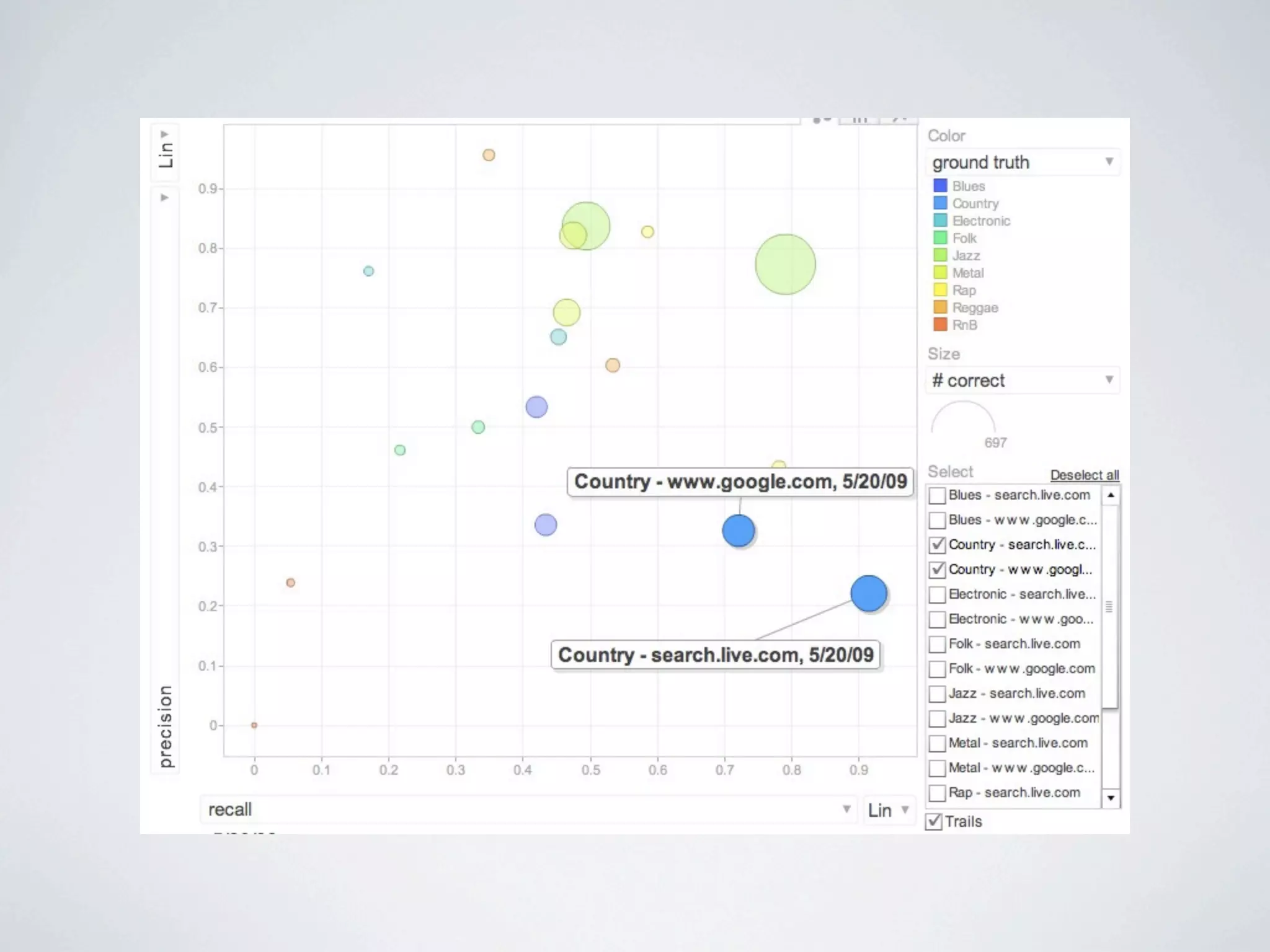Toggle the Trails checkbox

pyautogui.click(x=934, y=822)
